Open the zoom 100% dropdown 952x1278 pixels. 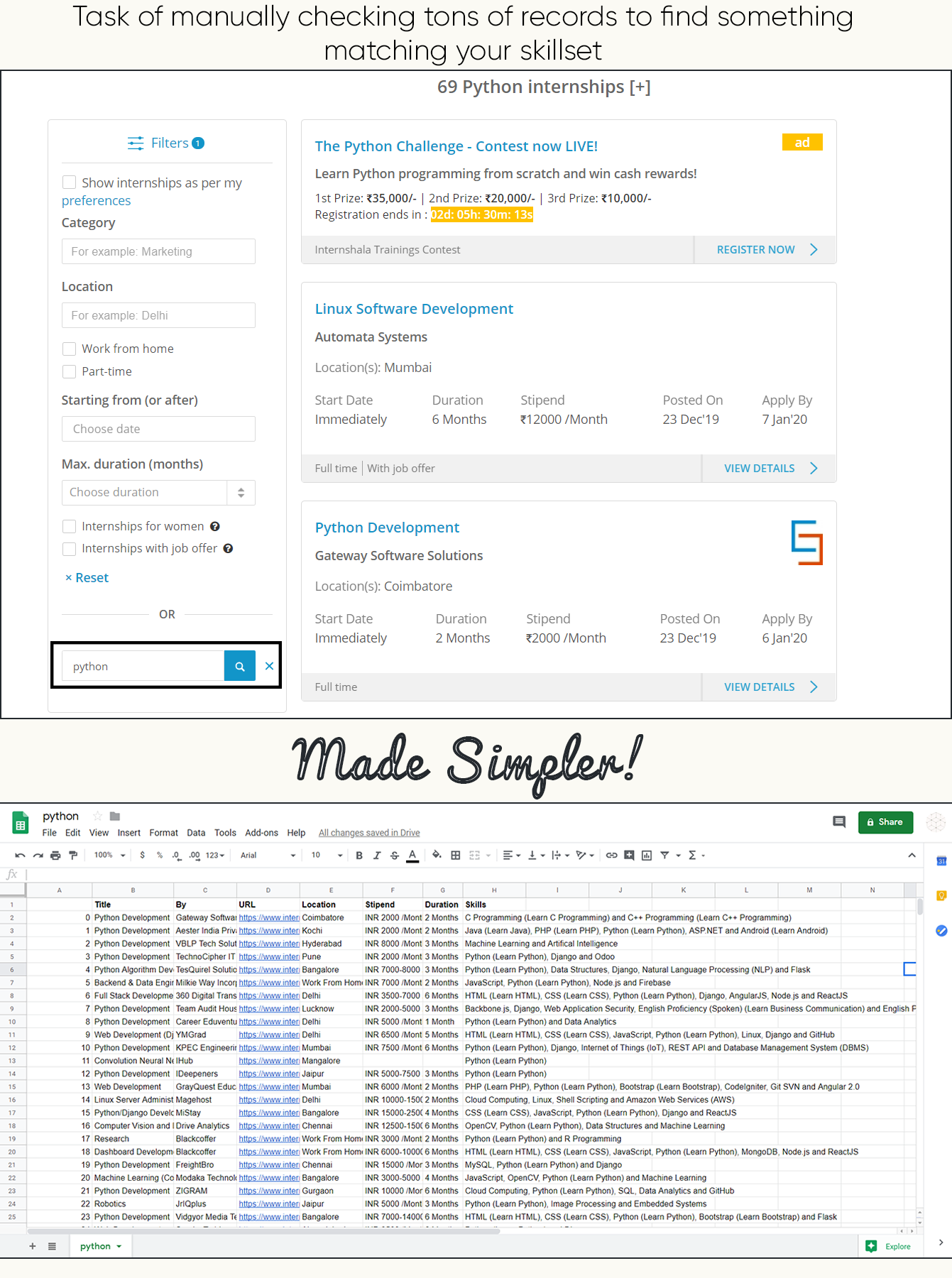(109, 856)
